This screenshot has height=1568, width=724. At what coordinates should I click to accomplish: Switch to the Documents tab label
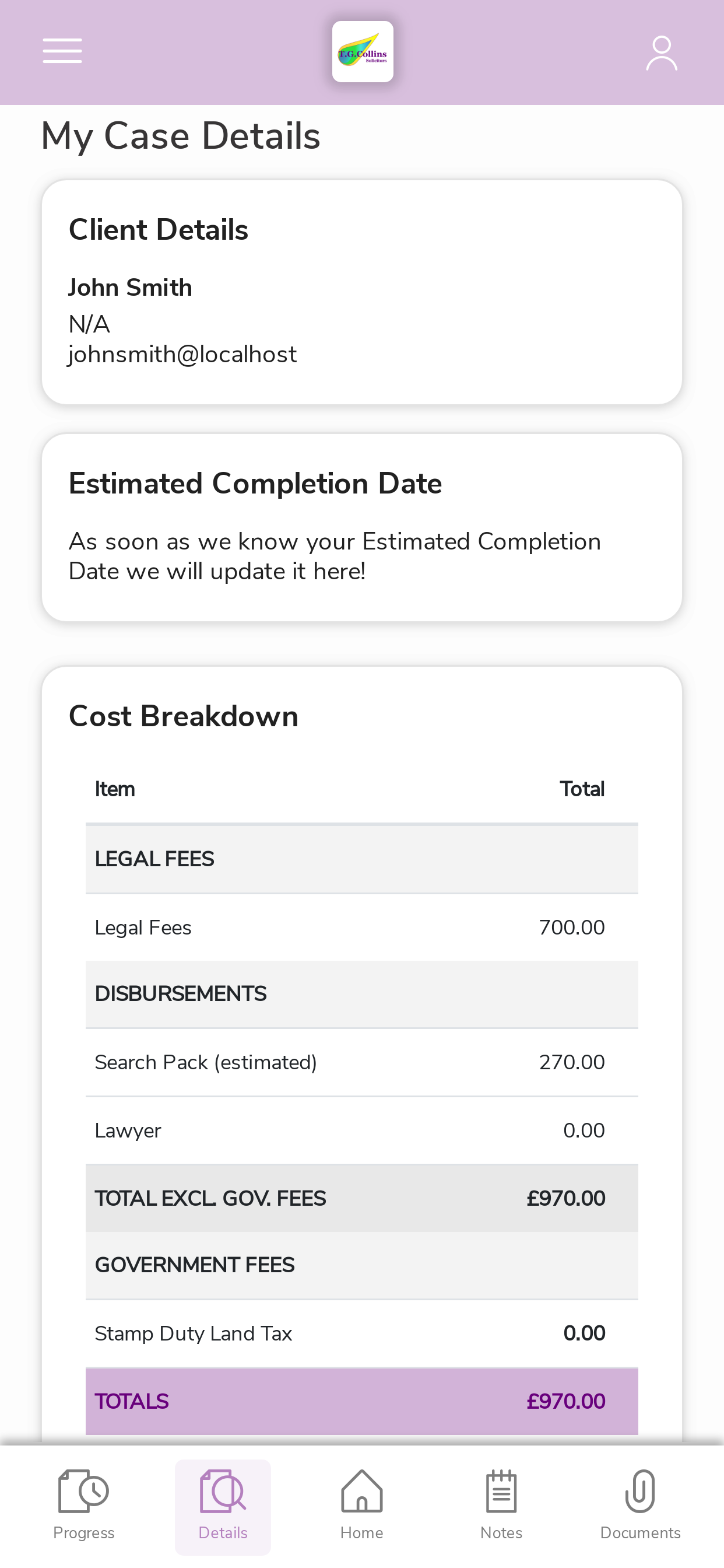pos(640,1532)
